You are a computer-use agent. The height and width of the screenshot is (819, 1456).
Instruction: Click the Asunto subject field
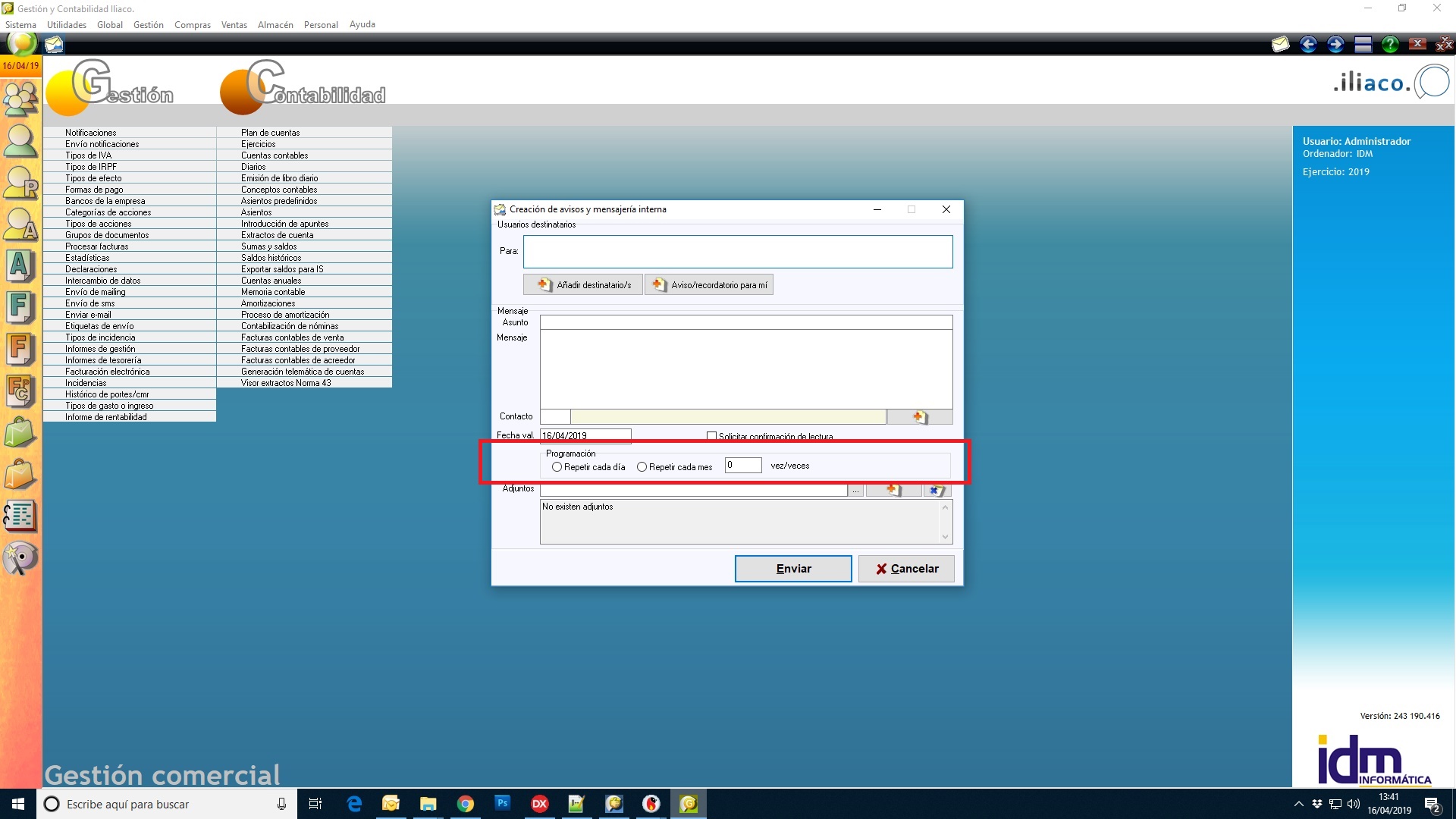tap(746, 322)
